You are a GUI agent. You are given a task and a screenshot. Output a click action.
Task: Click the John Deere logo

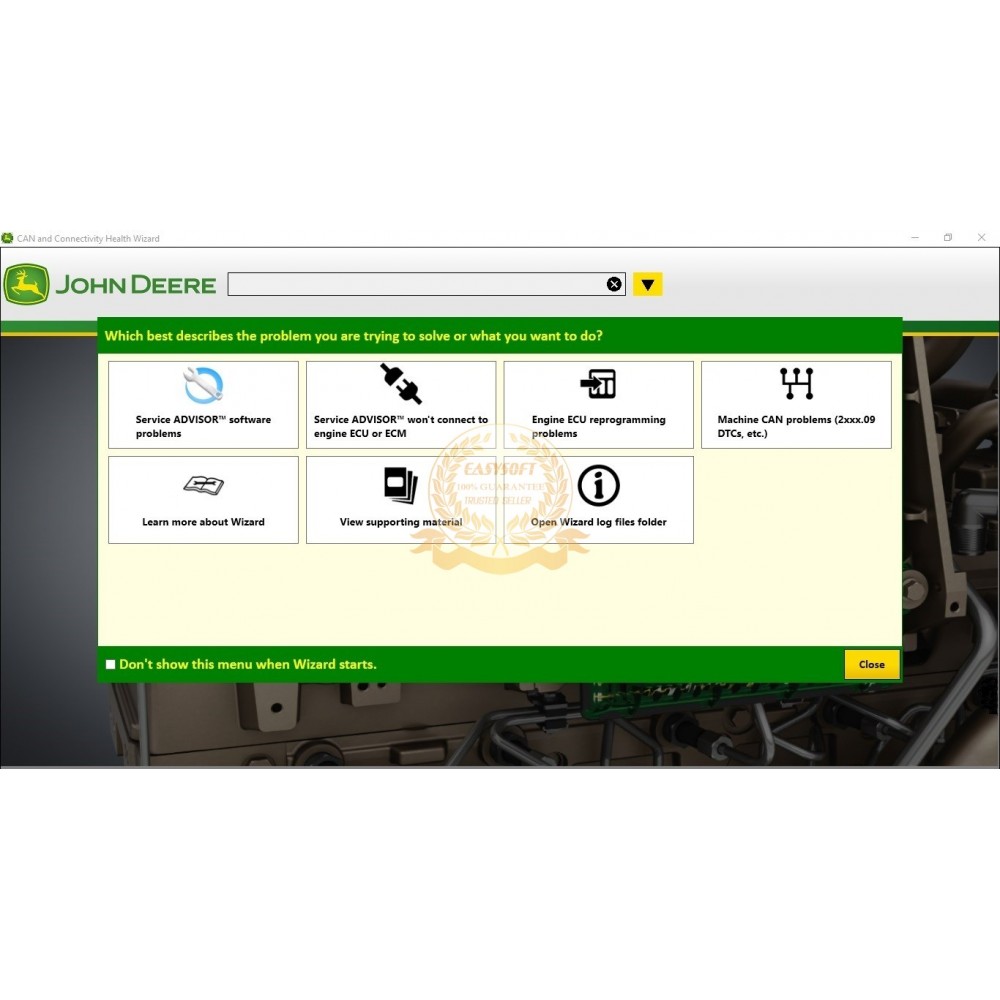110,284
